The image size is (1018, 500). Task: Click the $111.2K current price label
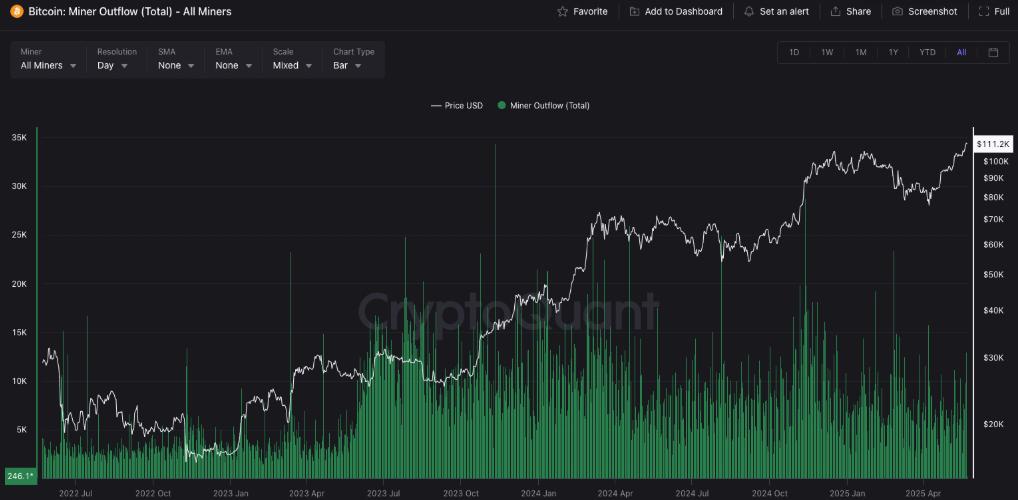pos(992,145)
